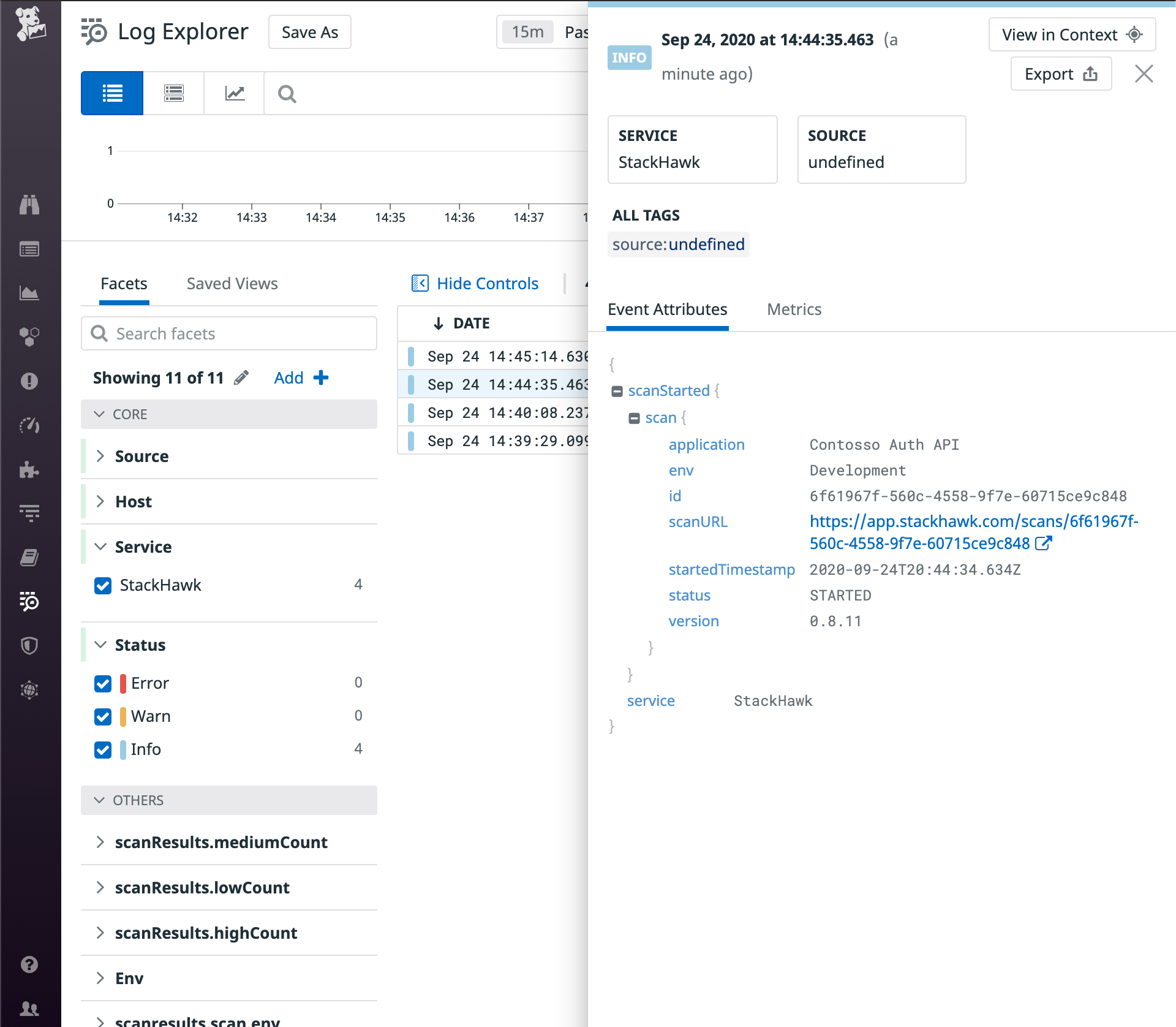The width and height of the screenshot is (1176, 1027).
Task: Open the Security shield icon in sidebar
Action: click(x=30, y=645)
